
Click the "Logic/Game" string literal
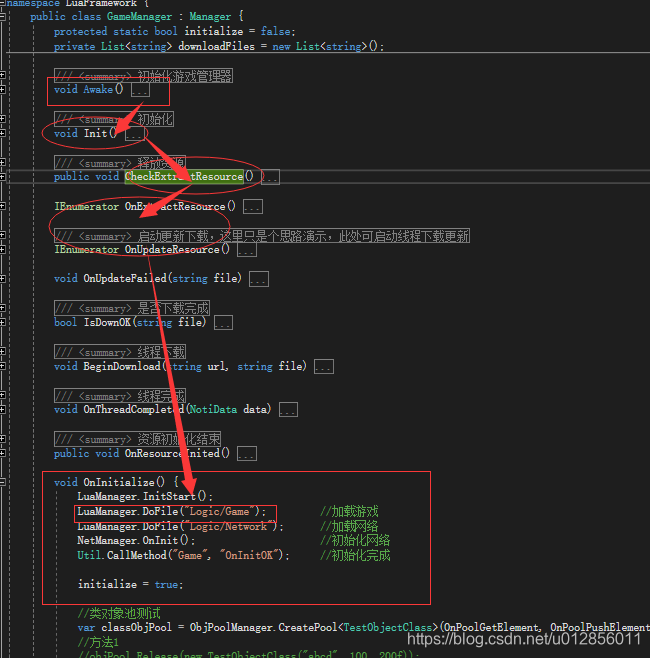pos(219,512)
